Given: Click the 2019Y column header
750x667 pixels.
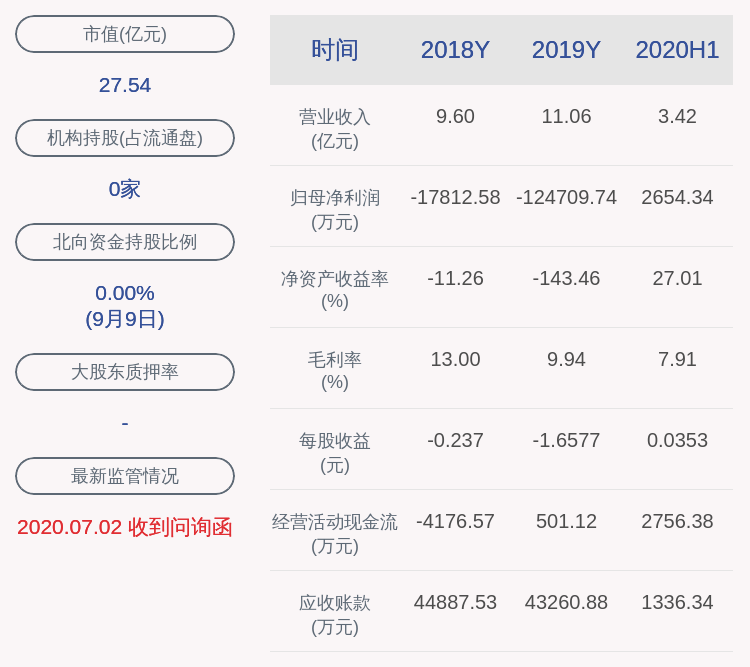Looking at the screenshot, I should click(566, 50).
